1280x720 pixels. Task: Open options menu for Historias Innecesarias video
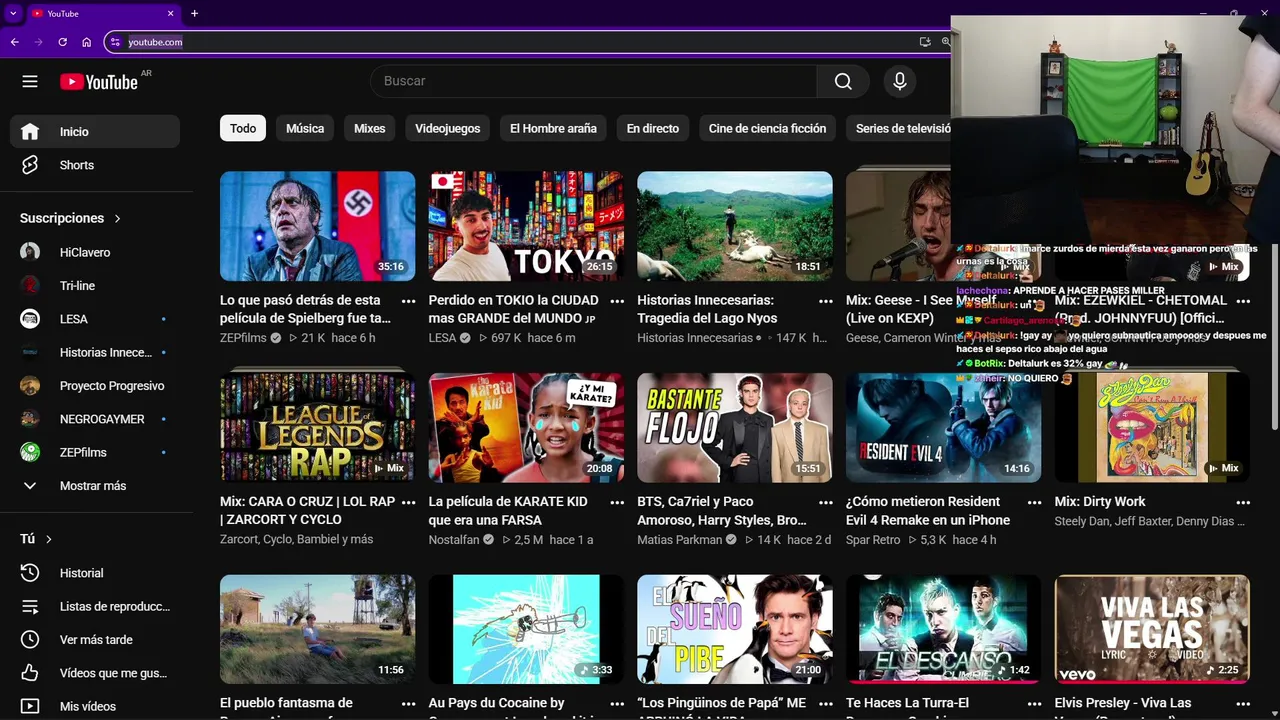pos(826,301)
